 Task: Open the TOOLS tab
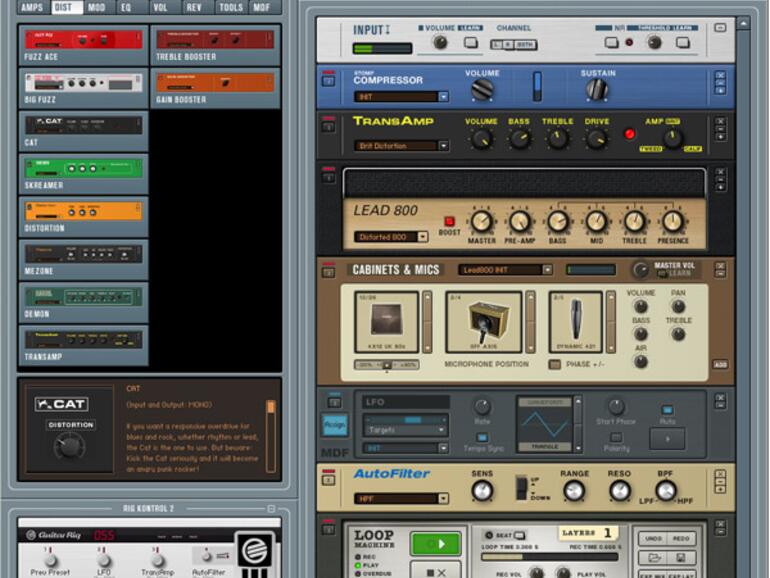(231, 7)
